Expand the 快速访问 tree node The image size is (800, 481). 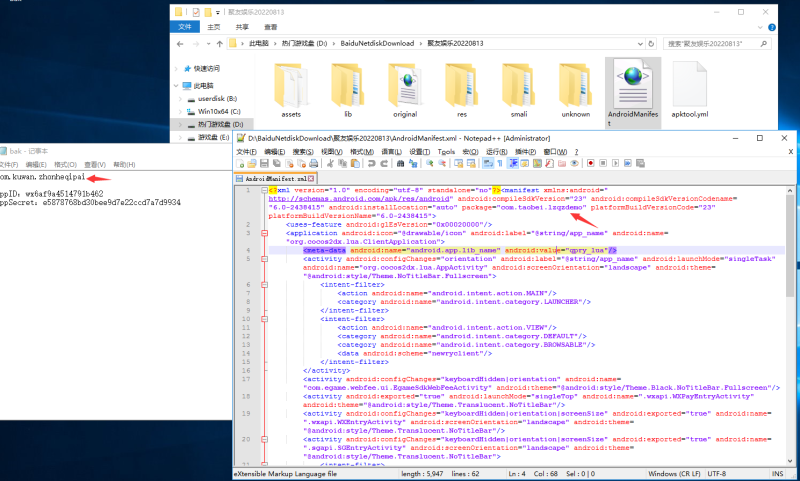177,69
